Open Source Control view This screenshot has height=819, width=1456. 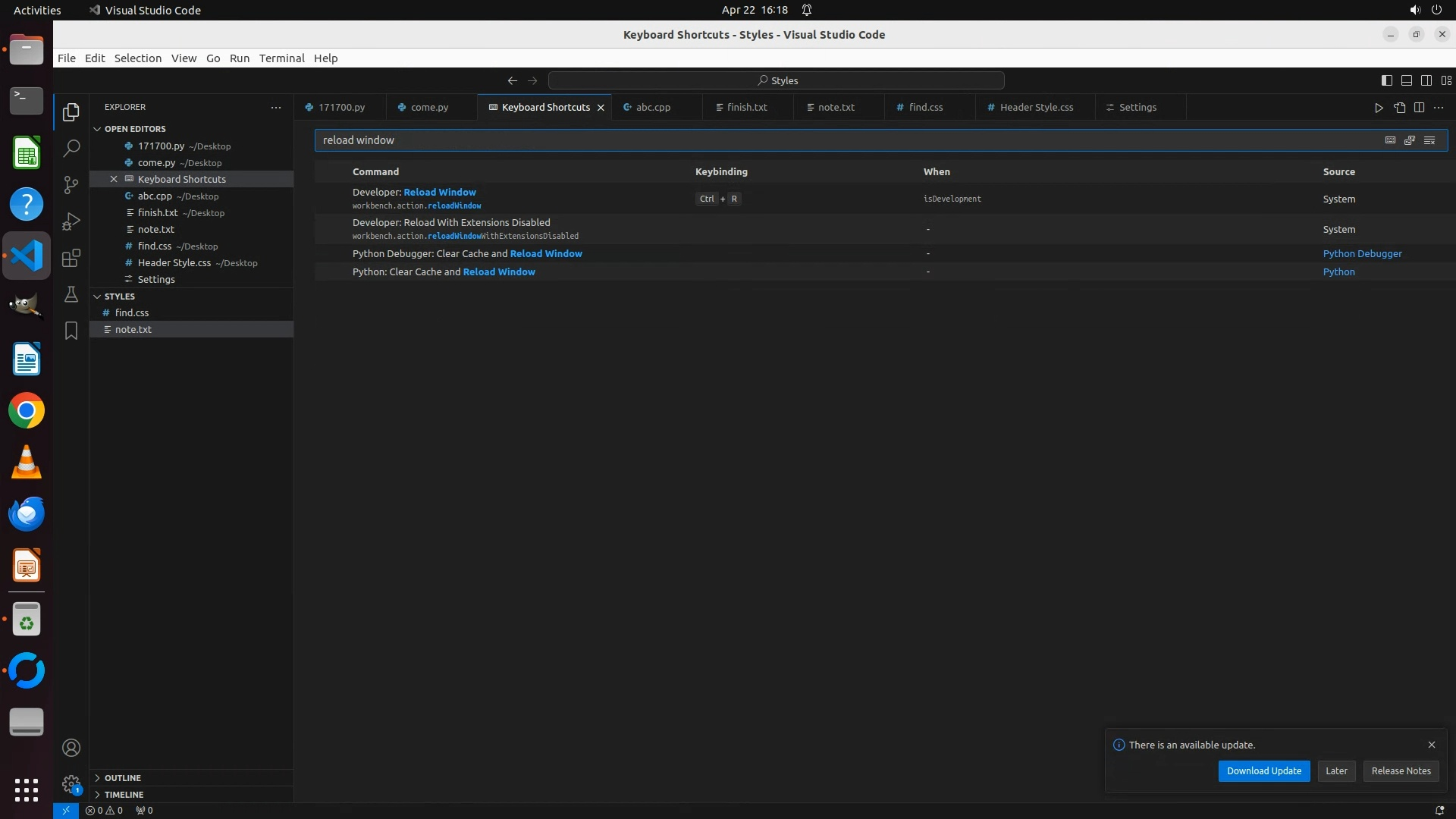point(71,185)
